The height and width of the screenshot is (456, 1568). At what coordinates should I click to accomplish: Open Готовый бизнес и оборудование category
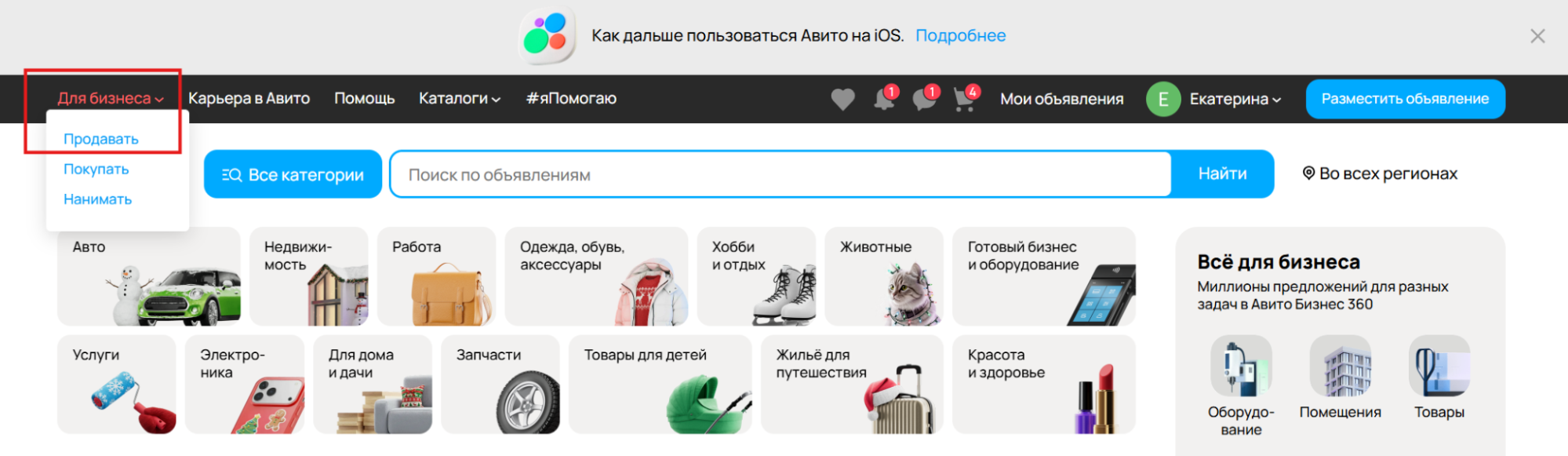tap(1044, 276)
